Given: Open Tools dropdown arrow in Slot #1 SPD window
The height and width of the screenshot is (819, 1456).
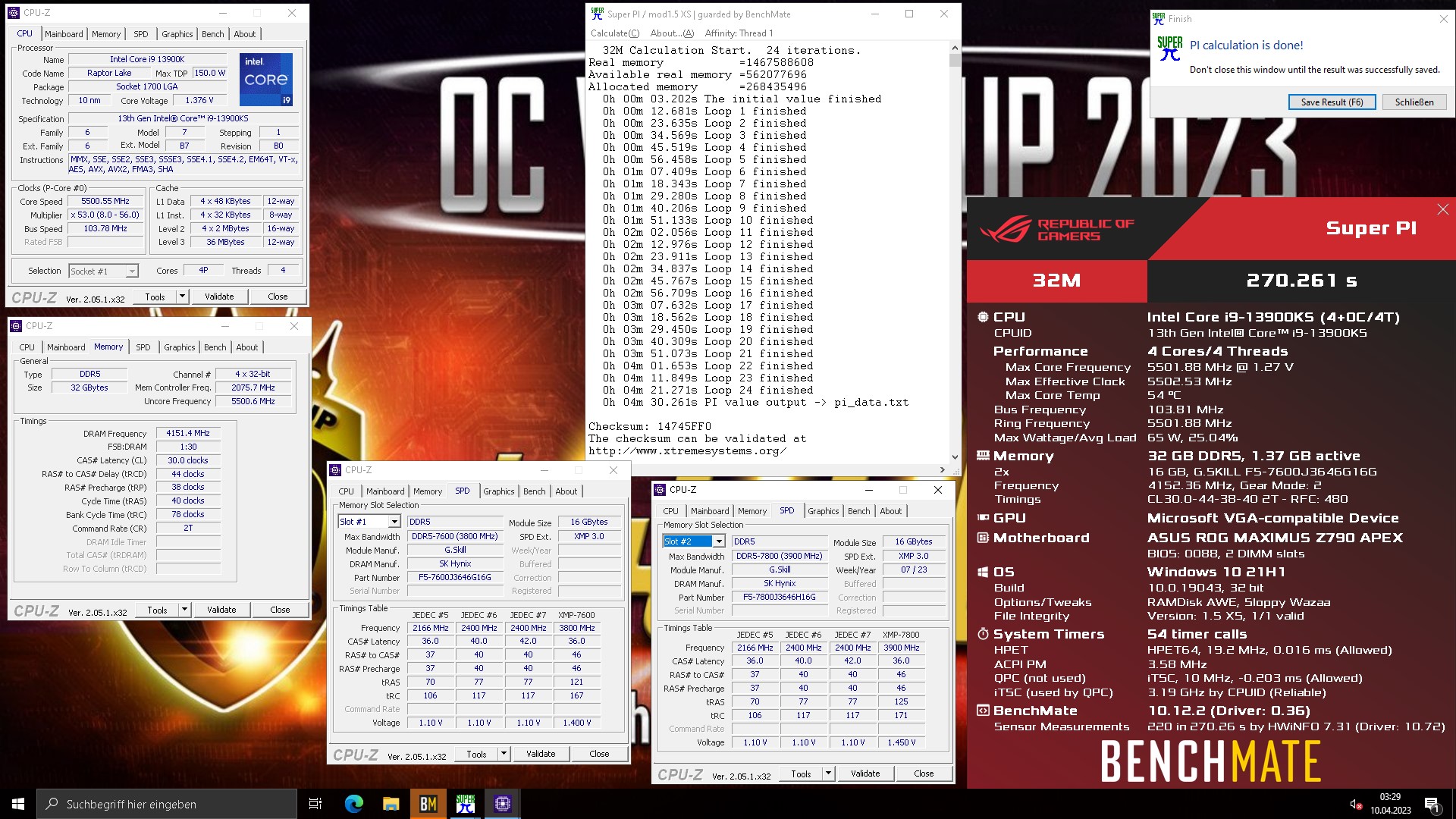Looking at the screenshot, I should (504, 754).
